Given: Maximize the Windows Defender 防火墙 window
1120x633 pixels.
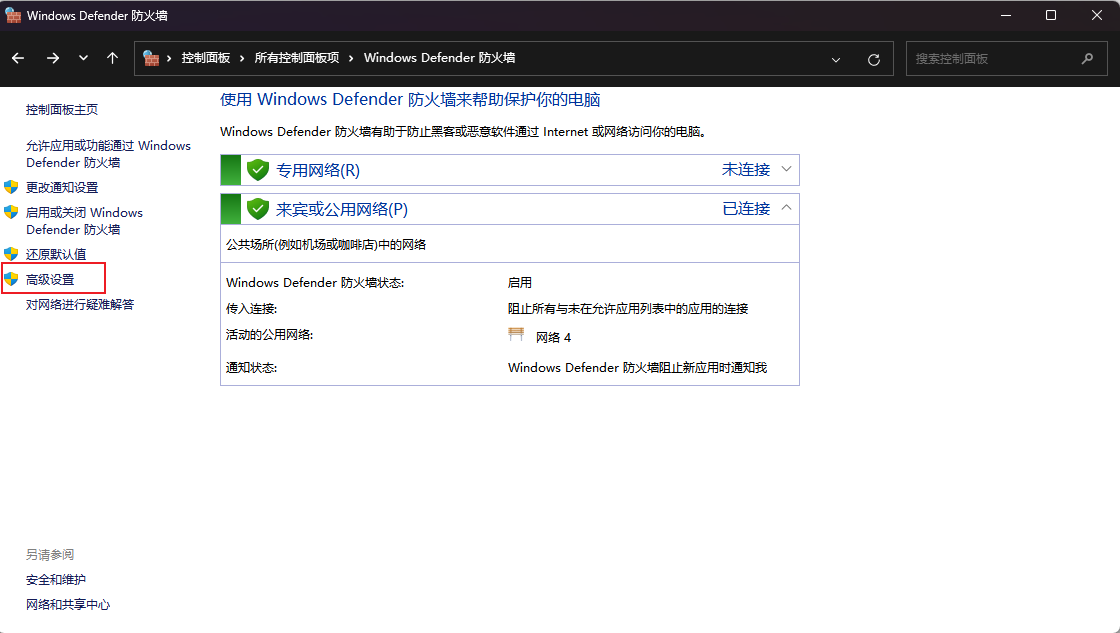Looking at the screenshot, I should (1051, 15).
